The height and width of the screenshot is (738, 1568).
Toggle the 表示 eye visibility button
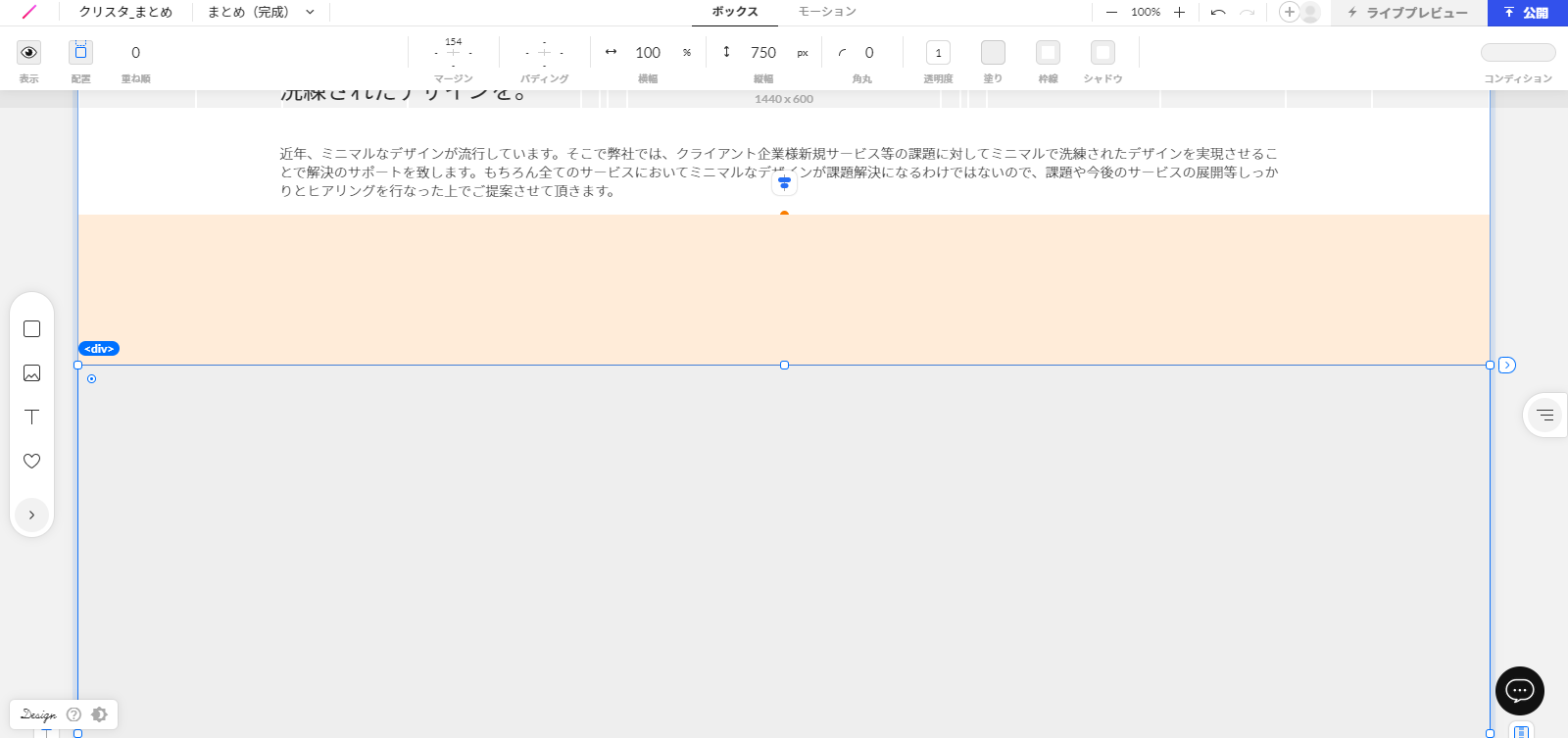(x=29, y=52)
